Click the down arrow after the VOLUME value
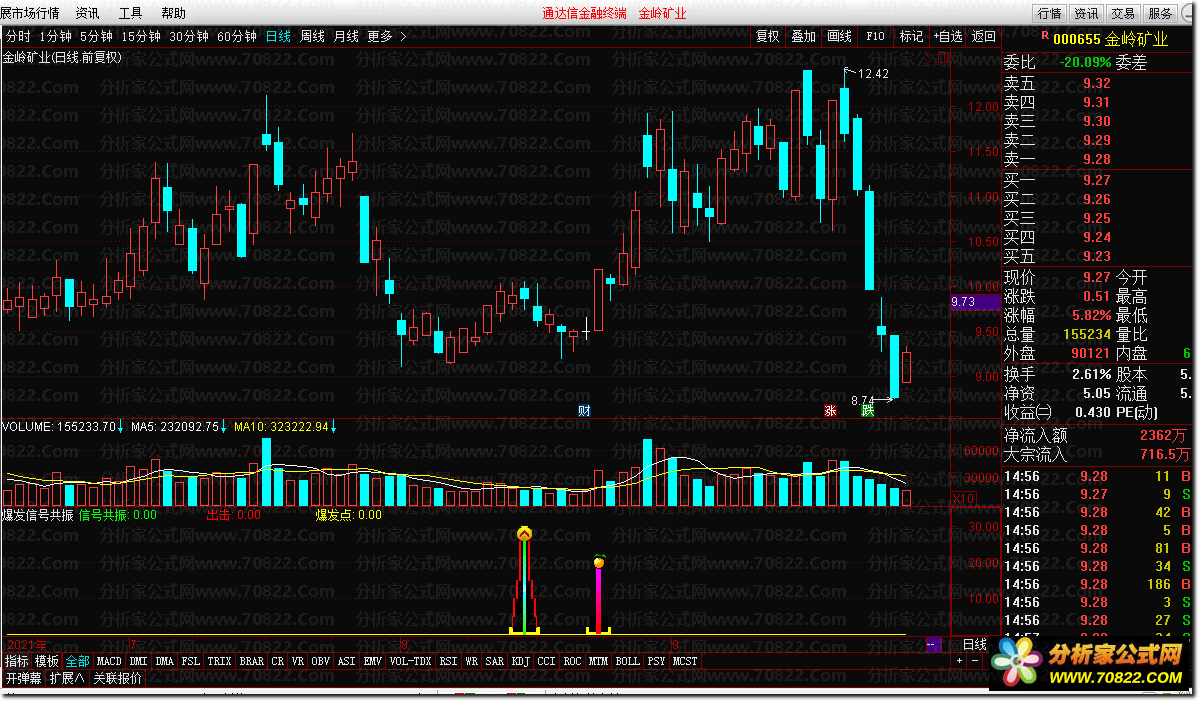Image resolution: width=1201 pixels, height=702 pixels. coord(120,427)
